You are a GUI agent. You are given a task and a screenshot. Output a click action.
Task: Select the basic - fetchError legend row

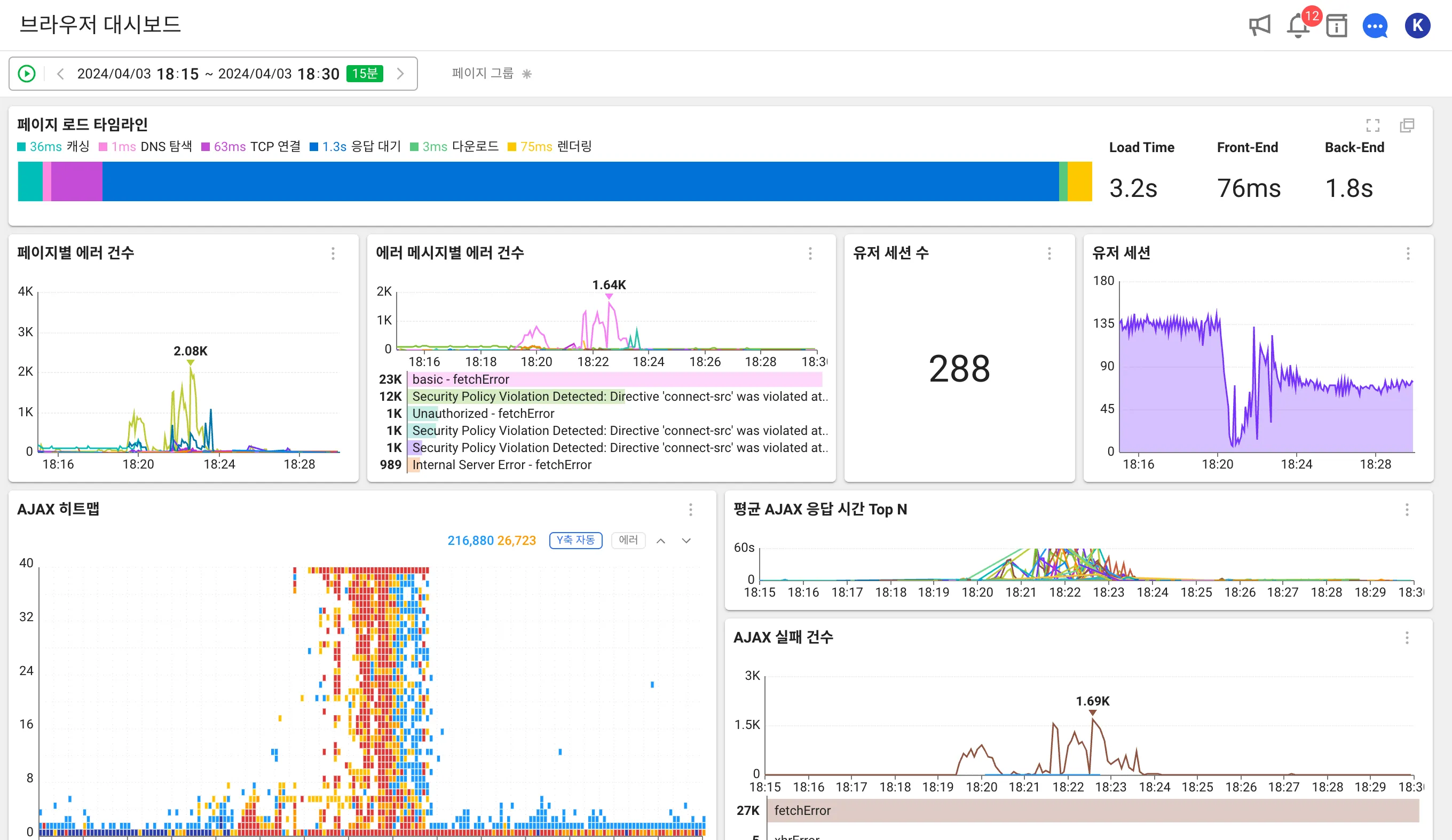click(x=461, y=379)
